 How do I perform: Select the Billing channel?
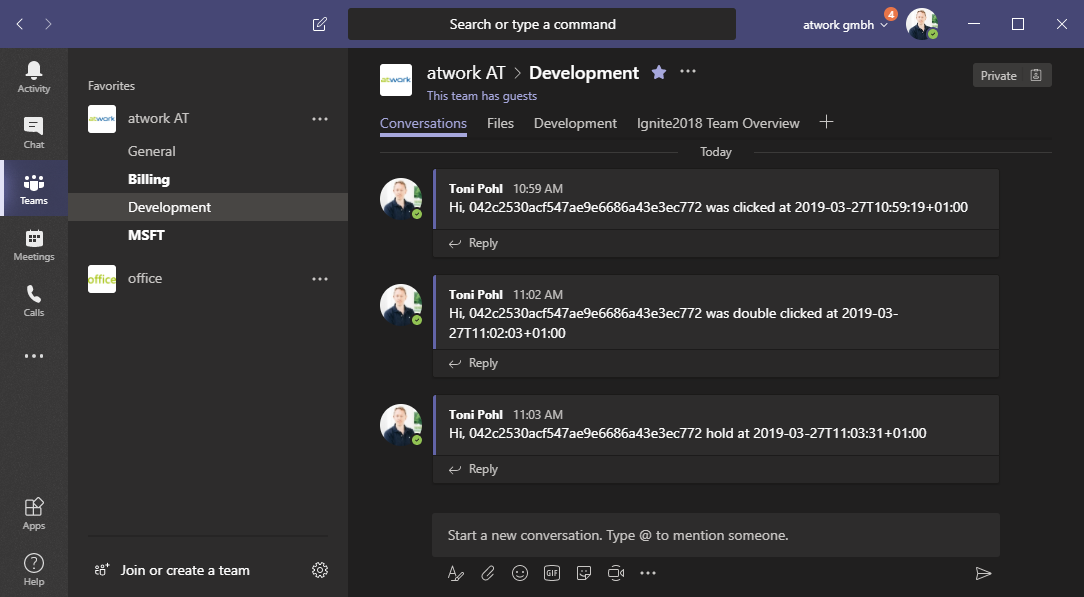click(x=149, y=180)
